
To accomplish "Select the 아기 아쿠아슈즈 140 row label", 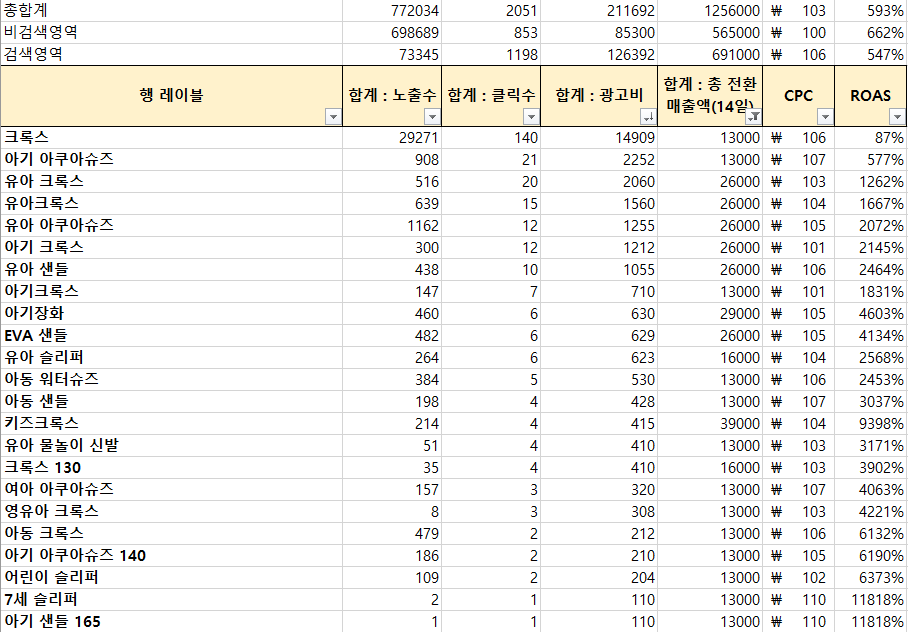I will (x=75, y=556).
